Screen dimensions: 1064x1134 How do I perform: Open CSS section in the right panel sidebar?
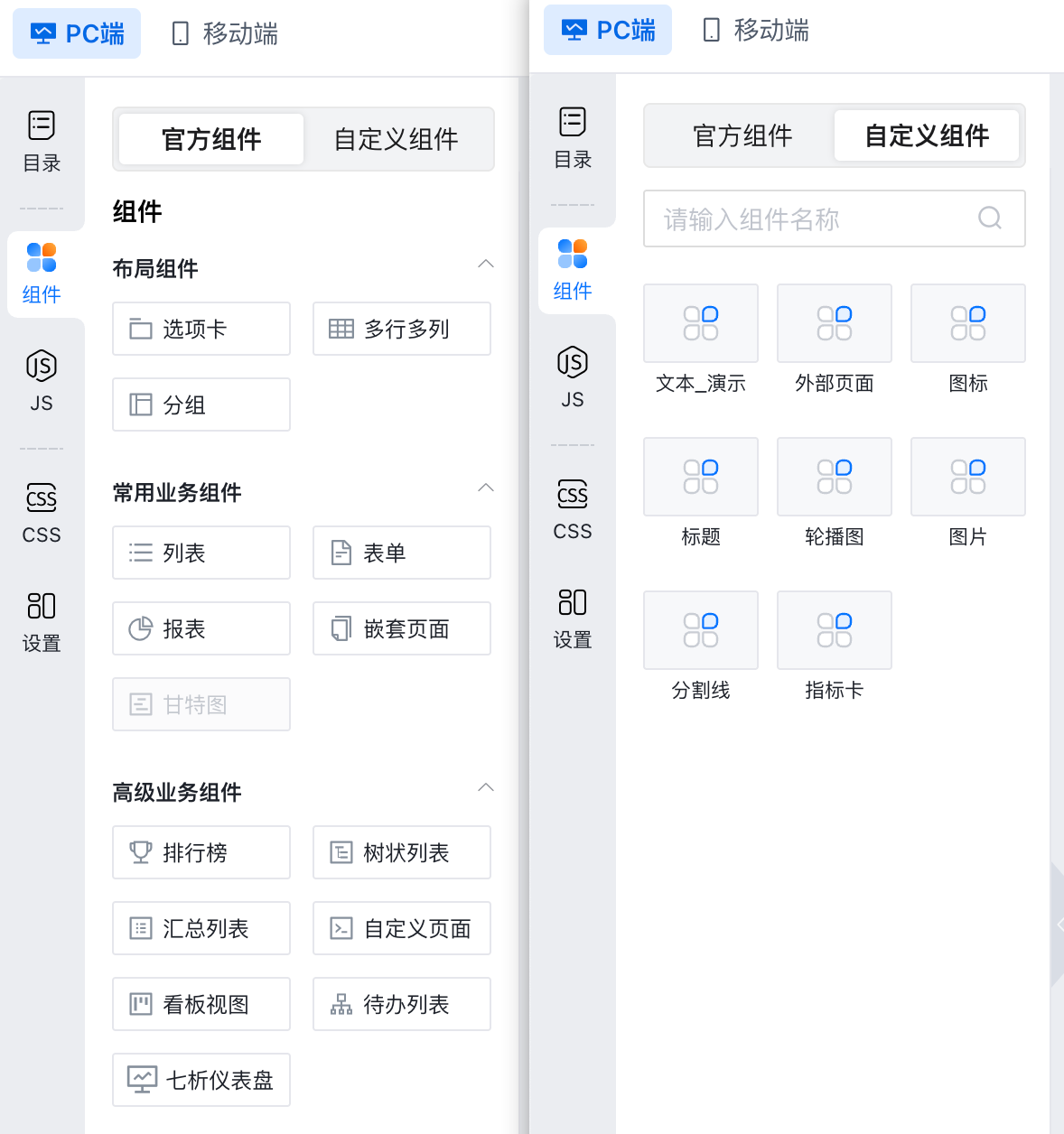click(573, 510)
